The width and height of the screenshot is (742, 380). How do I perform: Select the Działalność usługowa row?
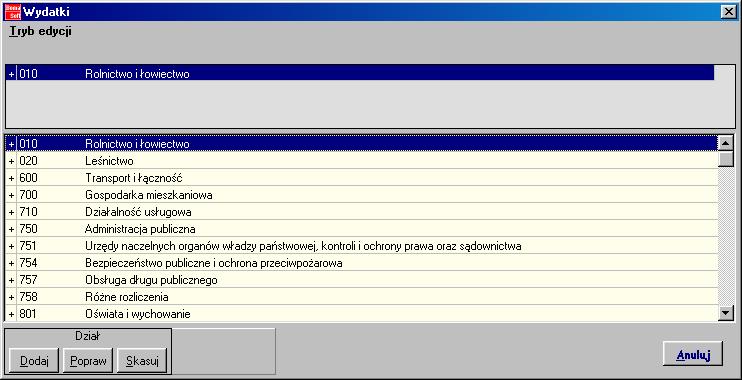click(362, 212)
